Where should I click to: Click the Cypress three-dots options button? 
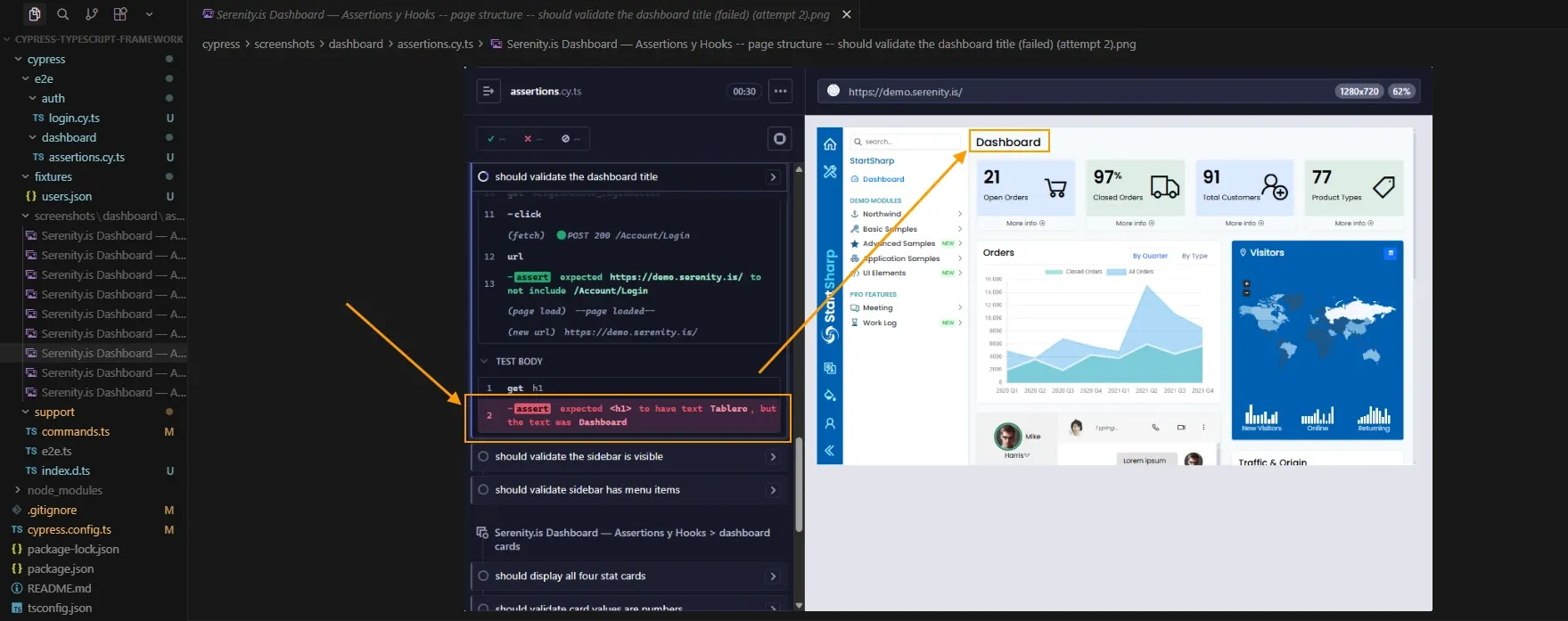[780, 91]
